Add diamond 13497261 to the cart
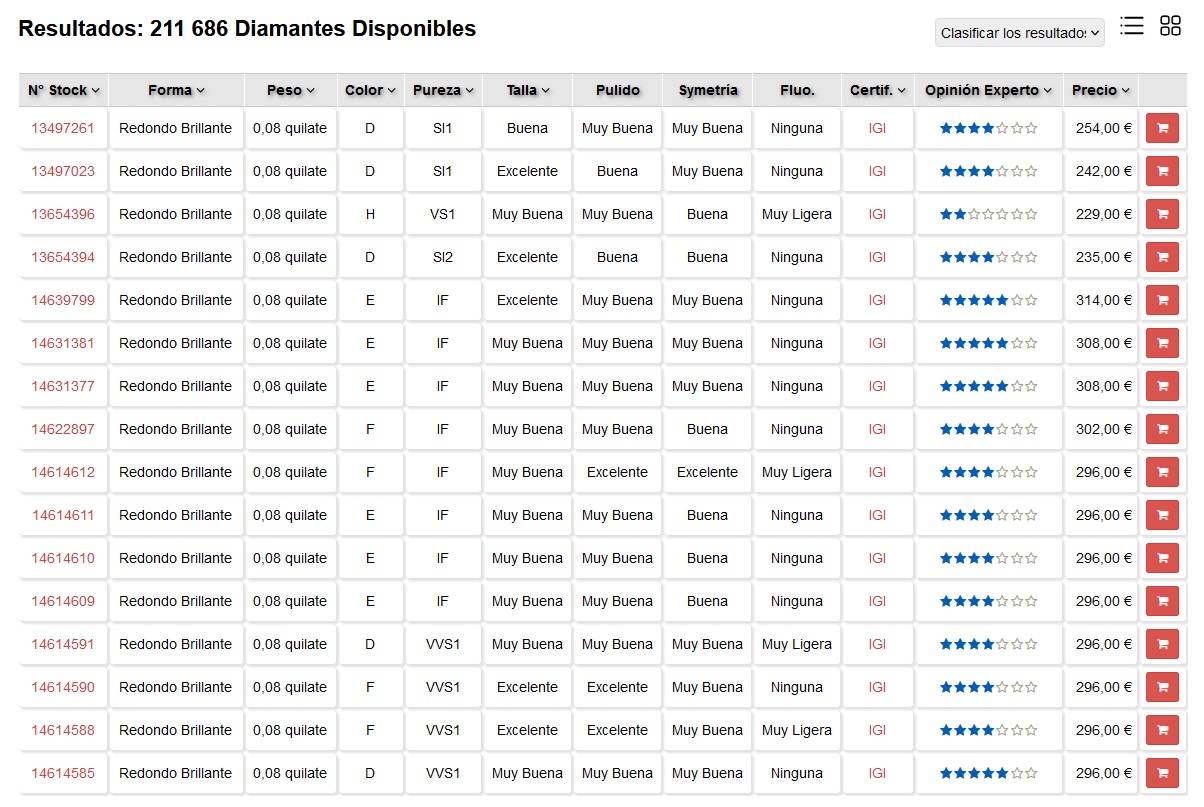 (x=1162, y=128)
